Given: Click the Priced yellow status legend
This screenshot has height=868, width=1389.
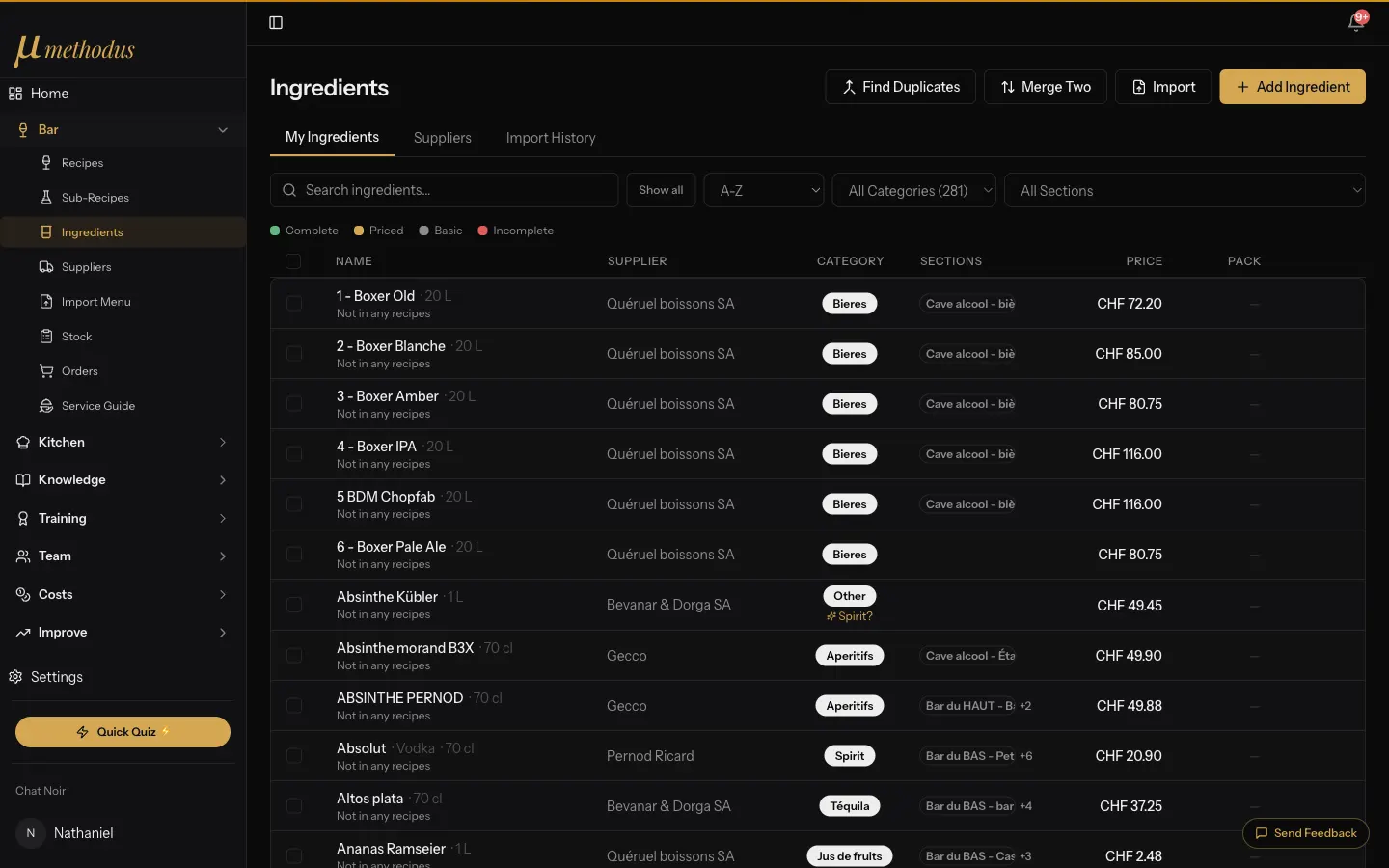Looking at the screenshot, I should (378, 231).
